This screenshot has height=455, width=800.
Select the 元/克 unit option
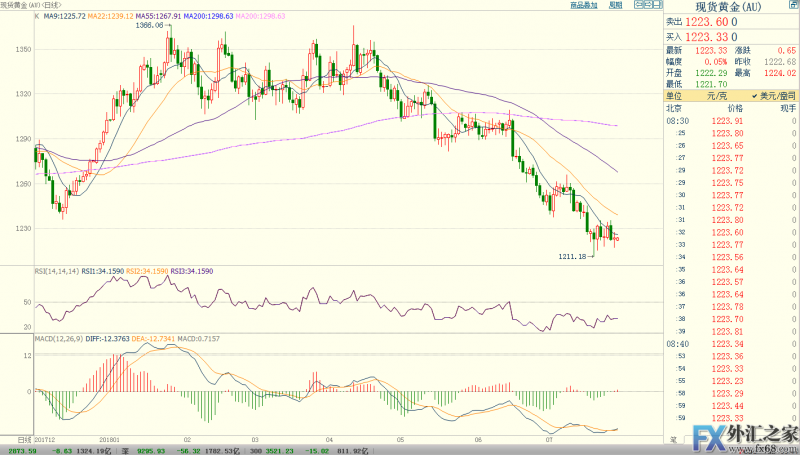pos(717,96)
